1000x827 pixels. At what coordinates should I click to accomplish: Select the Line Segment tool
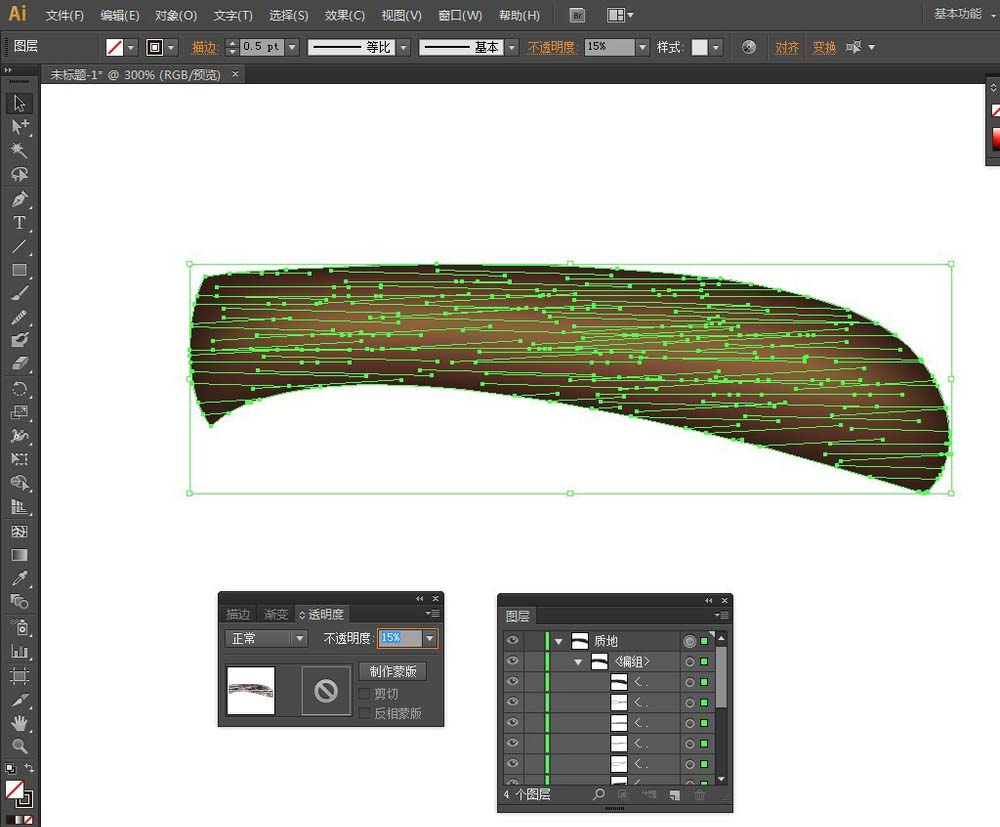(19, 246)
